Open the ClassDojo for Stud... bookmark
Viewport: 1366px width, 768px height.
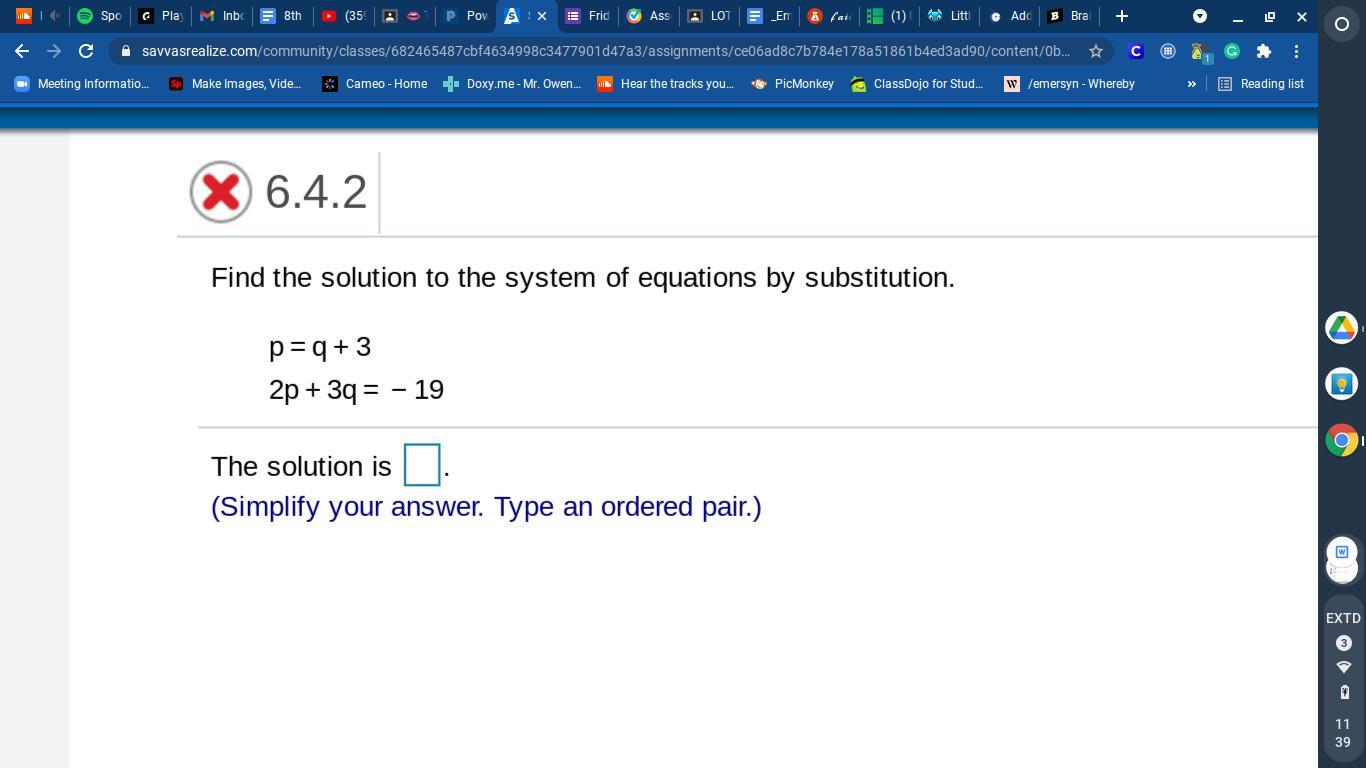917,84
